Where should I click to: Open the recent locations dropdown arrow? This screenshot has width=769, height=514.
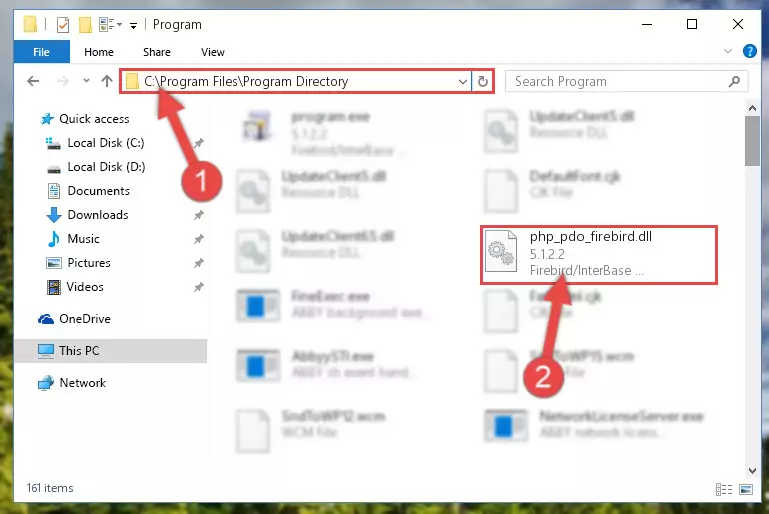coord(86,81)
